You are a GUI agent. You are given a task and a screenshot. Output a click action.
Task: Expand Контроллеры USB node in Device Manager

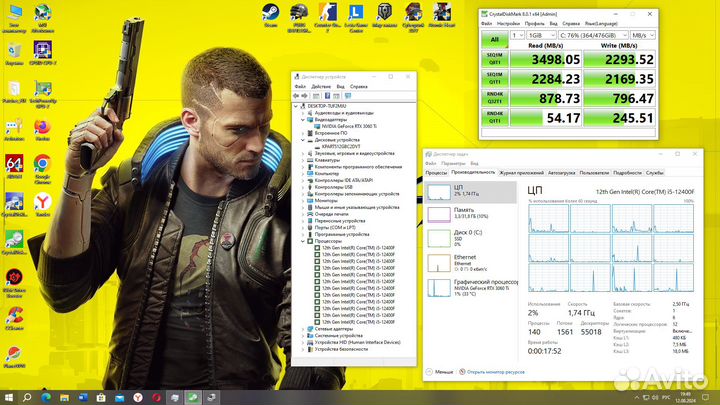[x=303, y=187]
